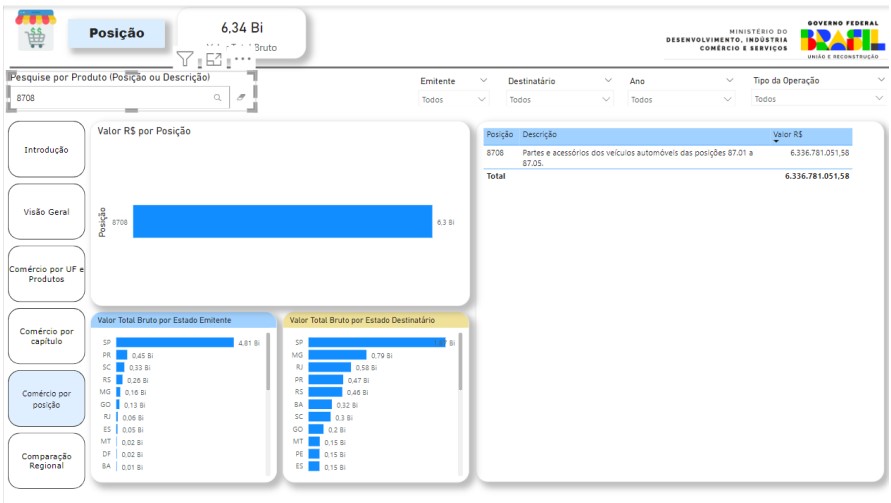891x503 pixels.
Task: Open the Ano Todos dropdown
Action: (x=678, y=99)
